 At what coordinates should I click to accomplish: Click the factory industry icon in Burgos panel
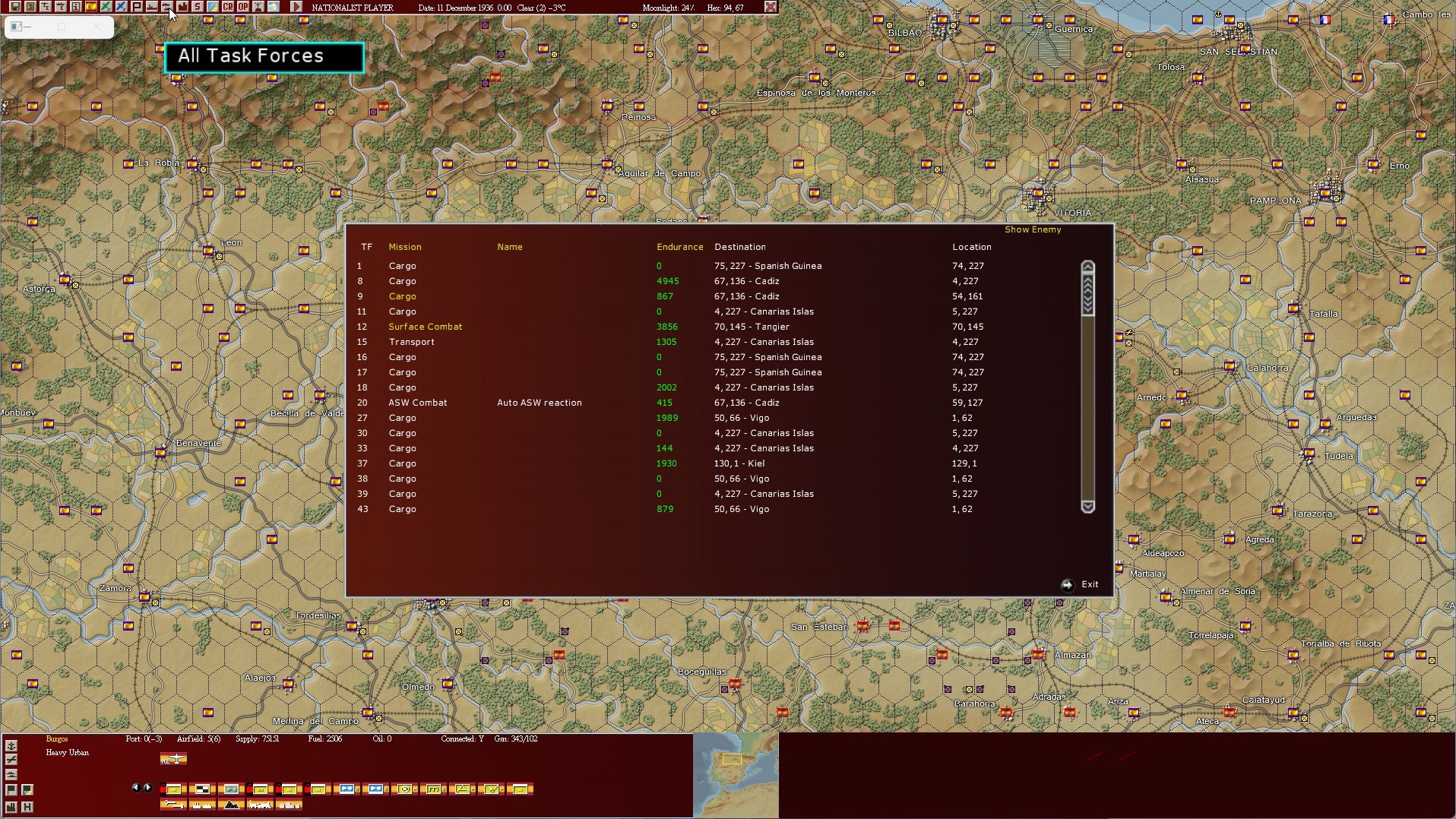click(x=11, y=807)
